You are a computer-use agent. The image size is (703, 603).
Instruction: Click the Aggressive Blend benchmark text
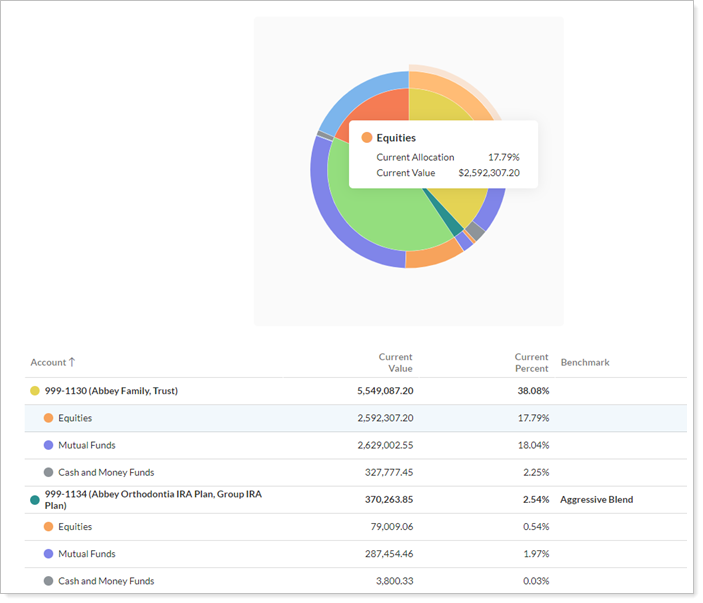pos(596,499)
